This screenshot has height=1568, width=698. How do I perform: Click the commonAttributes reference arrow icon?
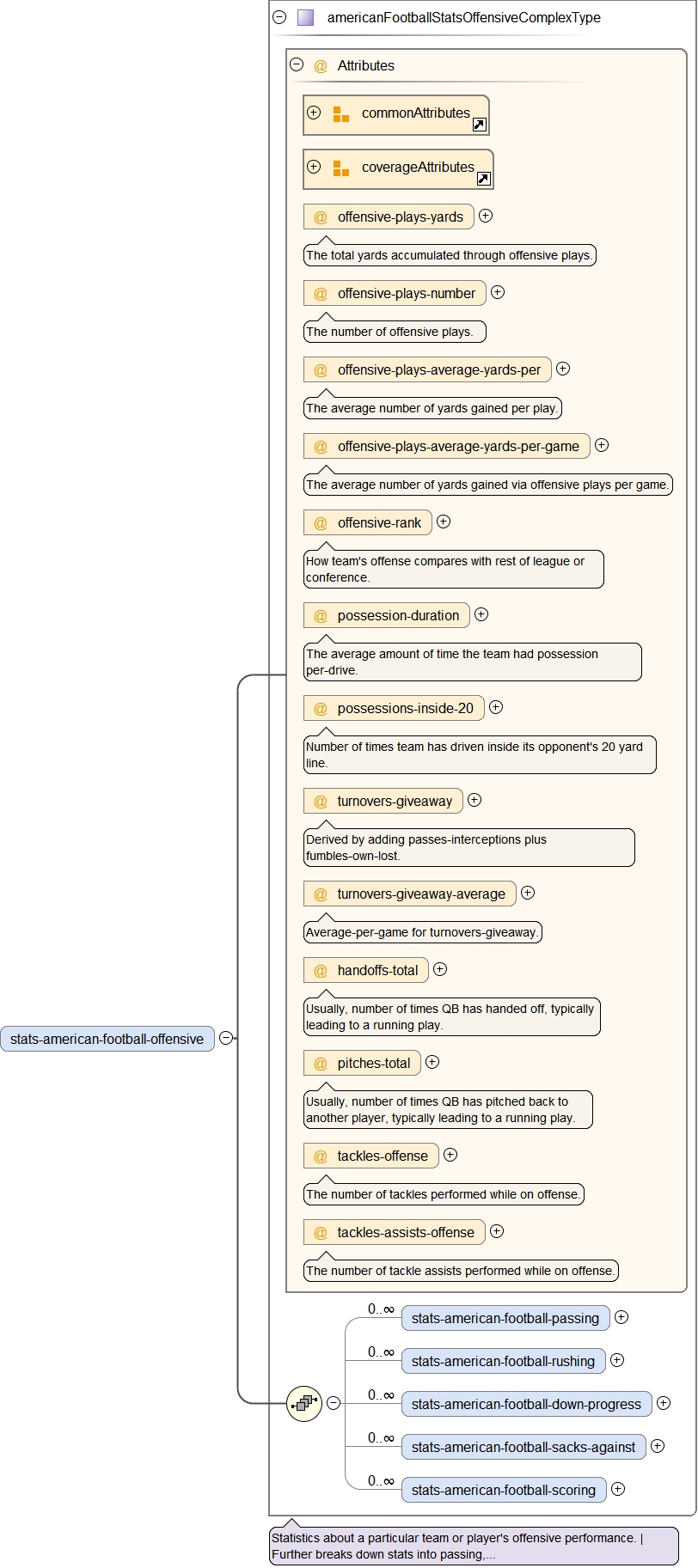coord(480,125)
